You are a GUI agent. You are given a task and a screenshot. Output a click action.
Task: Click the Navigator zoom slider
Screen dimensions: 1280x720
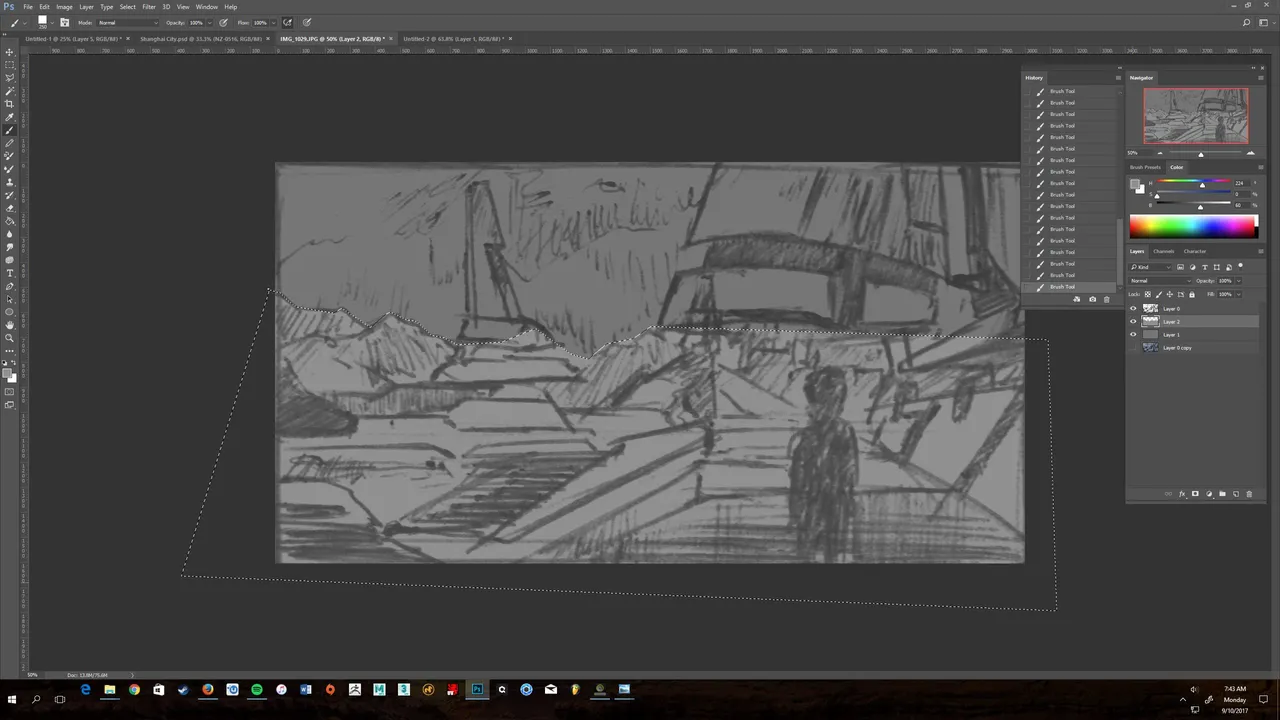click(x=1200, y=153)
